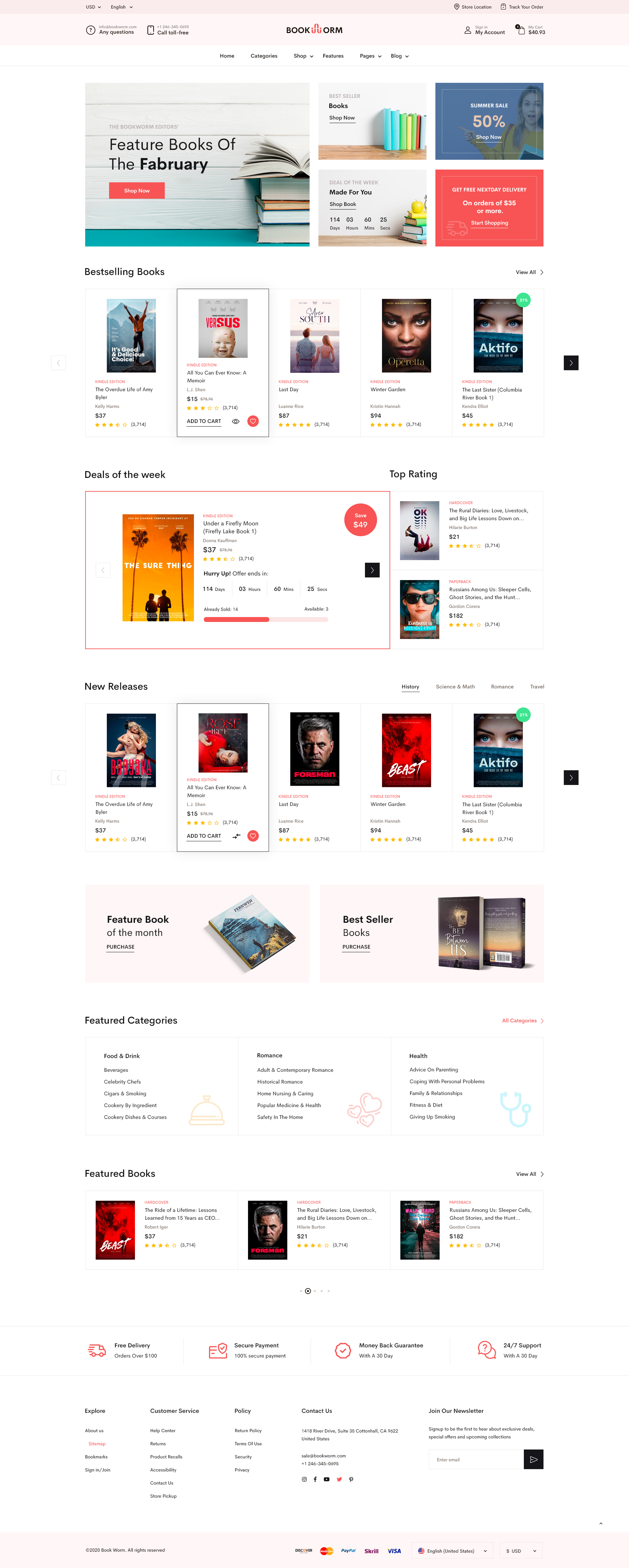The image size is (629, 1568).
Task: Click the red Shop Now hero button
Action: [x=137, y=191]
